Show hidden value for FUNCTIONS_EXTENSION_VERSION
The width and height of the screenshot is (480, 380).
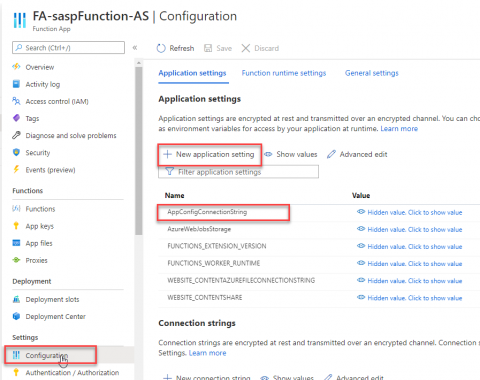409,247
